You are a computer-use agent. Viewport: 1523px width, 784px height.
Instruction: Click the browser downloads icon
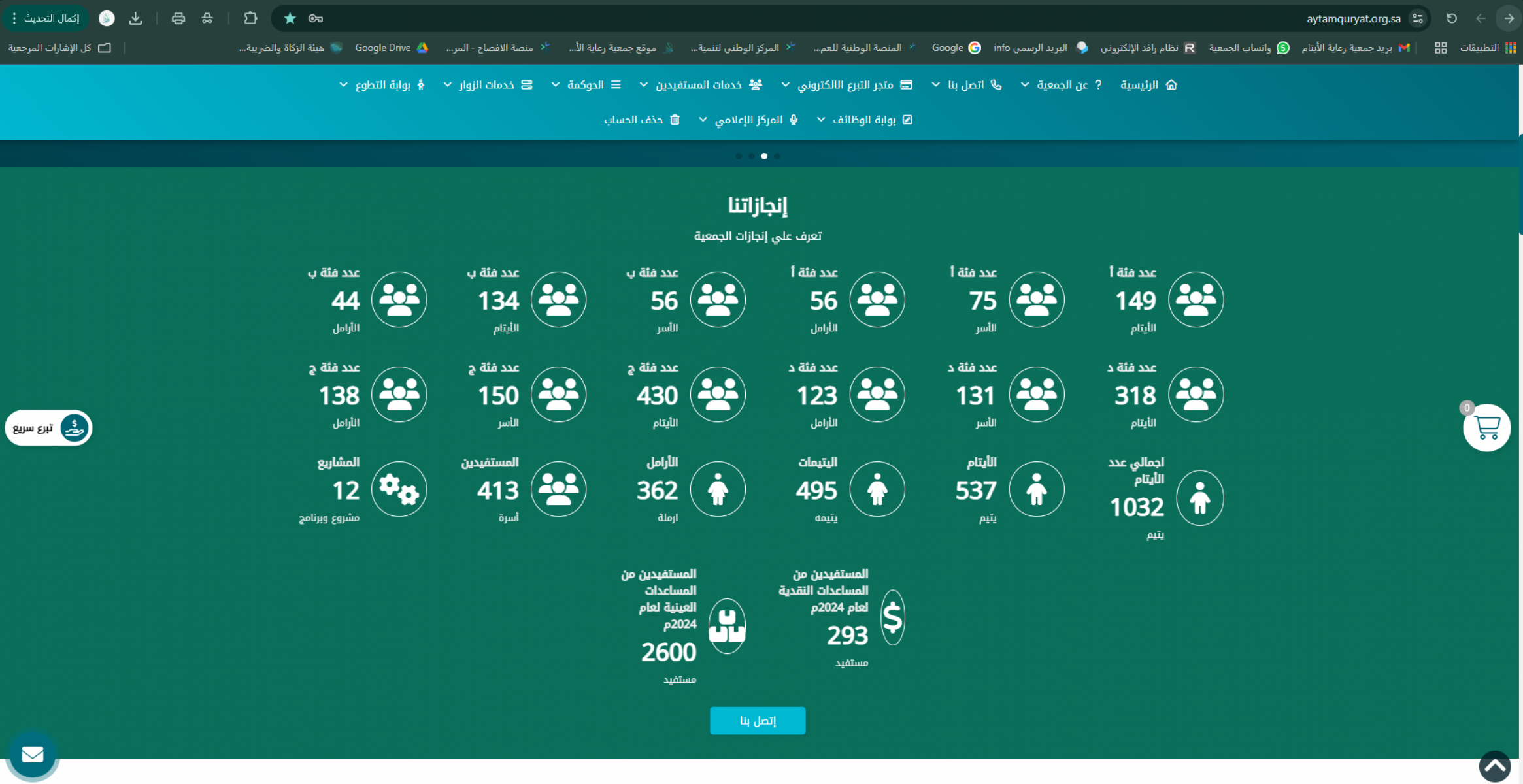[135, 18]
